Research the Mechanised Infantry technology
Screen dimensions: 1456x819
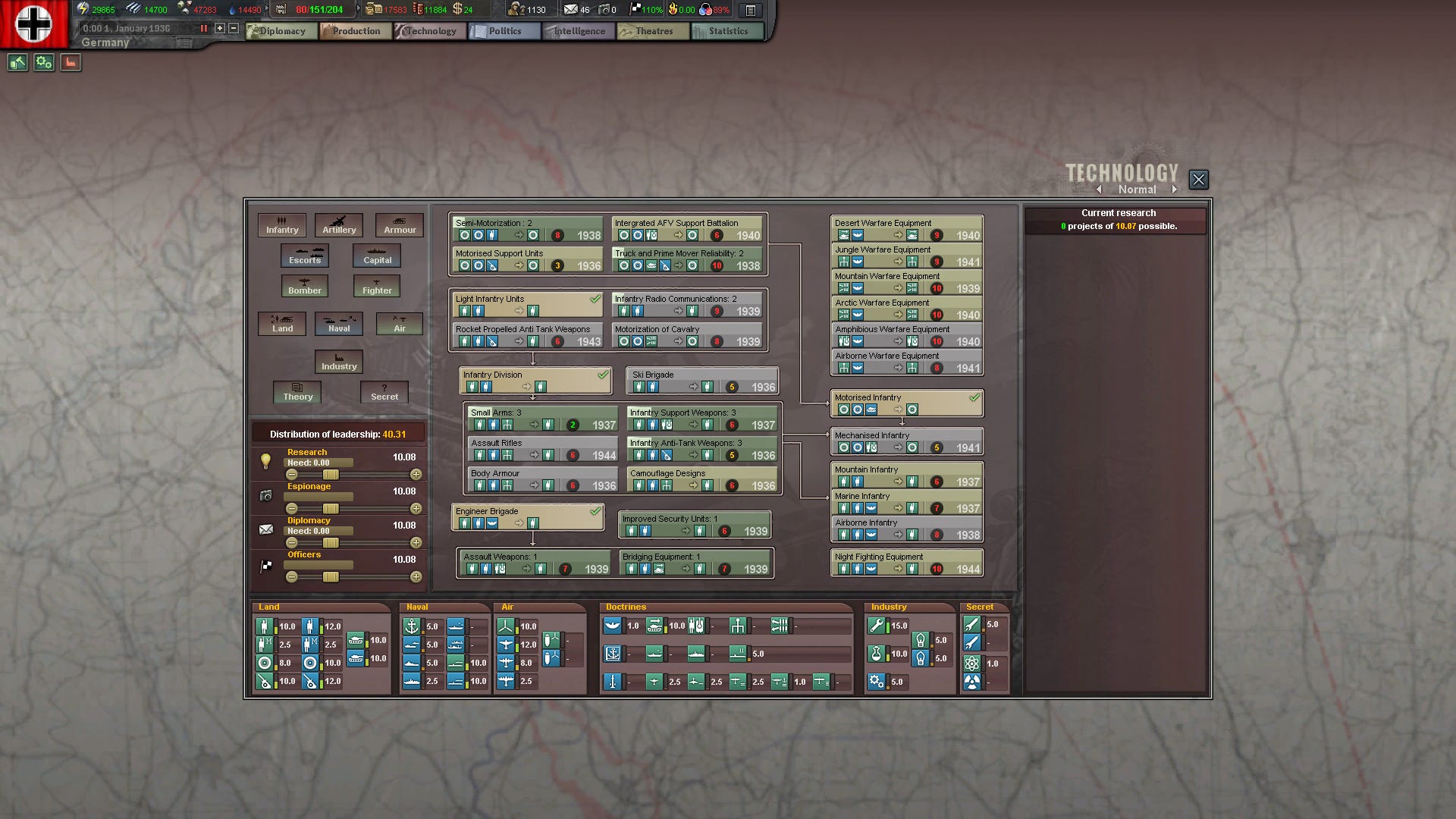[x=907, y=441]
